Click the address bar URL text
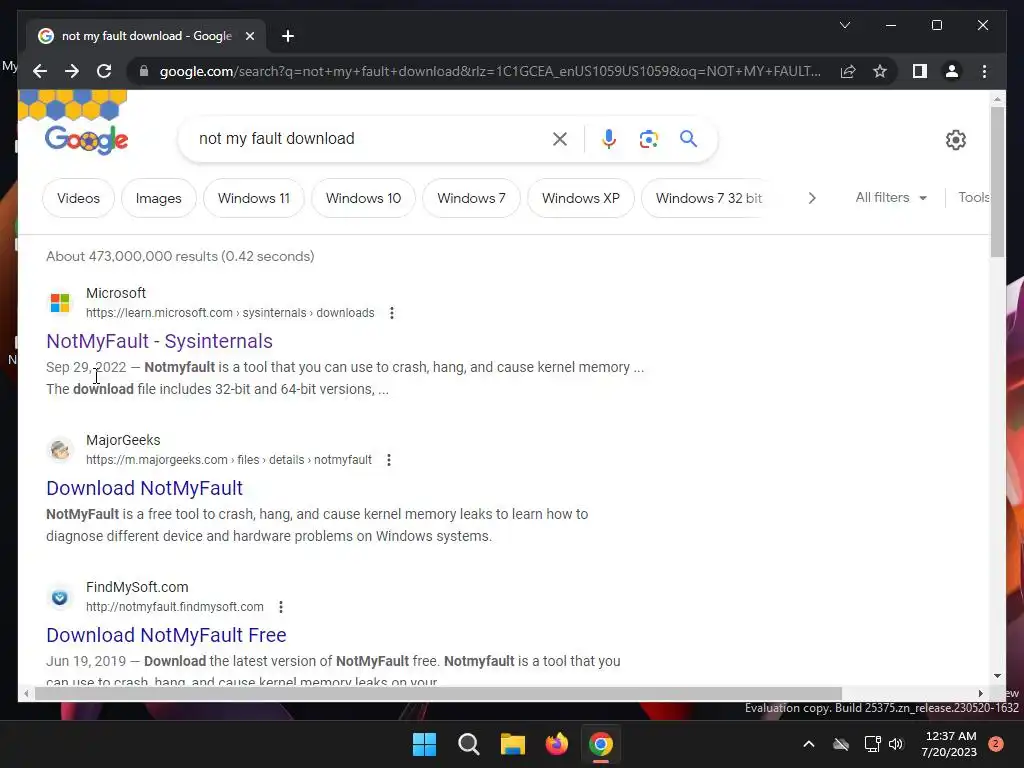This screenshot has width=1024, height=768. [490, 71]
